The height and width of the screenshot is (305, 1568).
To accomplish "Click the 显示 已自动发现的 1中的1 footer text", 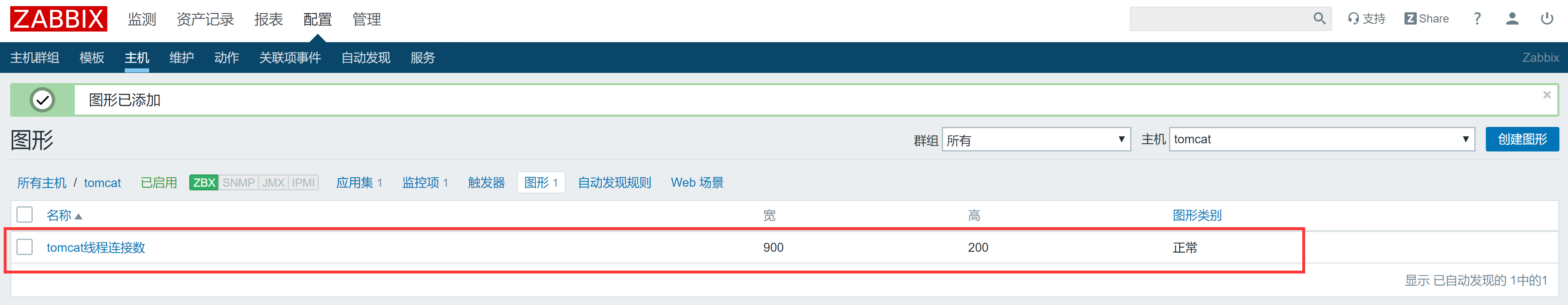I will (1476, 280).
